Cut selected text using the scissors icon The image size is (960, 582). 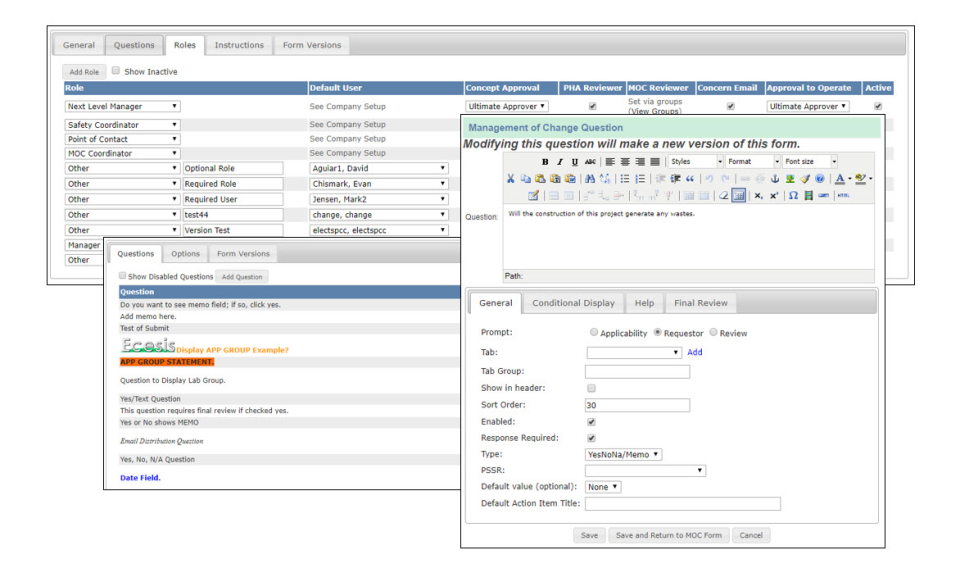click(x=509, y=179)
